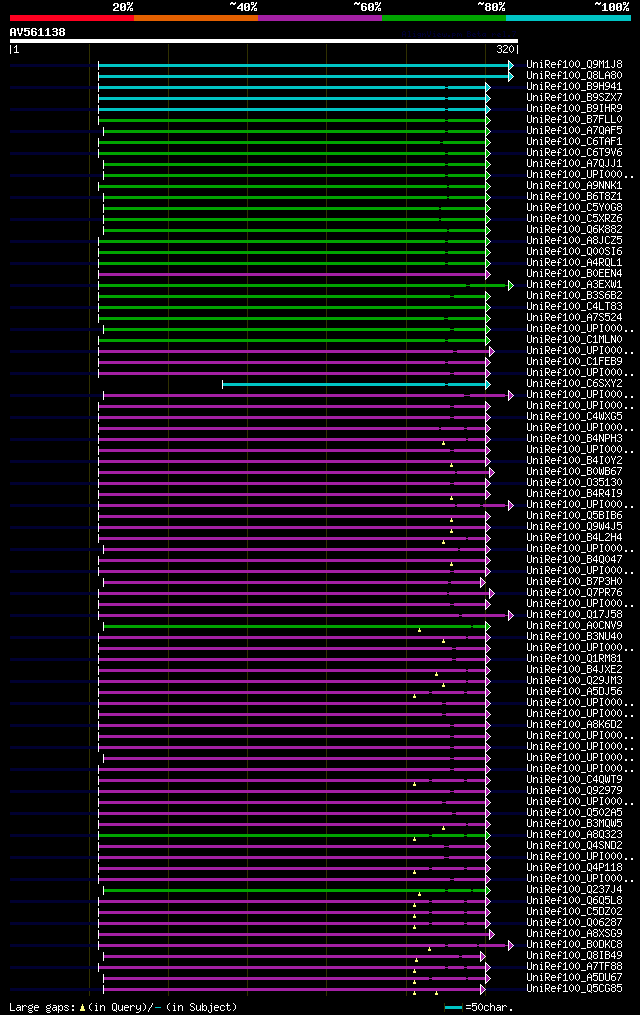Image resolution: width=640 pixels, height=1015 pixels.
Task: Select hit label UniRef100_Q7PR76
Action: tap(574, 593)
